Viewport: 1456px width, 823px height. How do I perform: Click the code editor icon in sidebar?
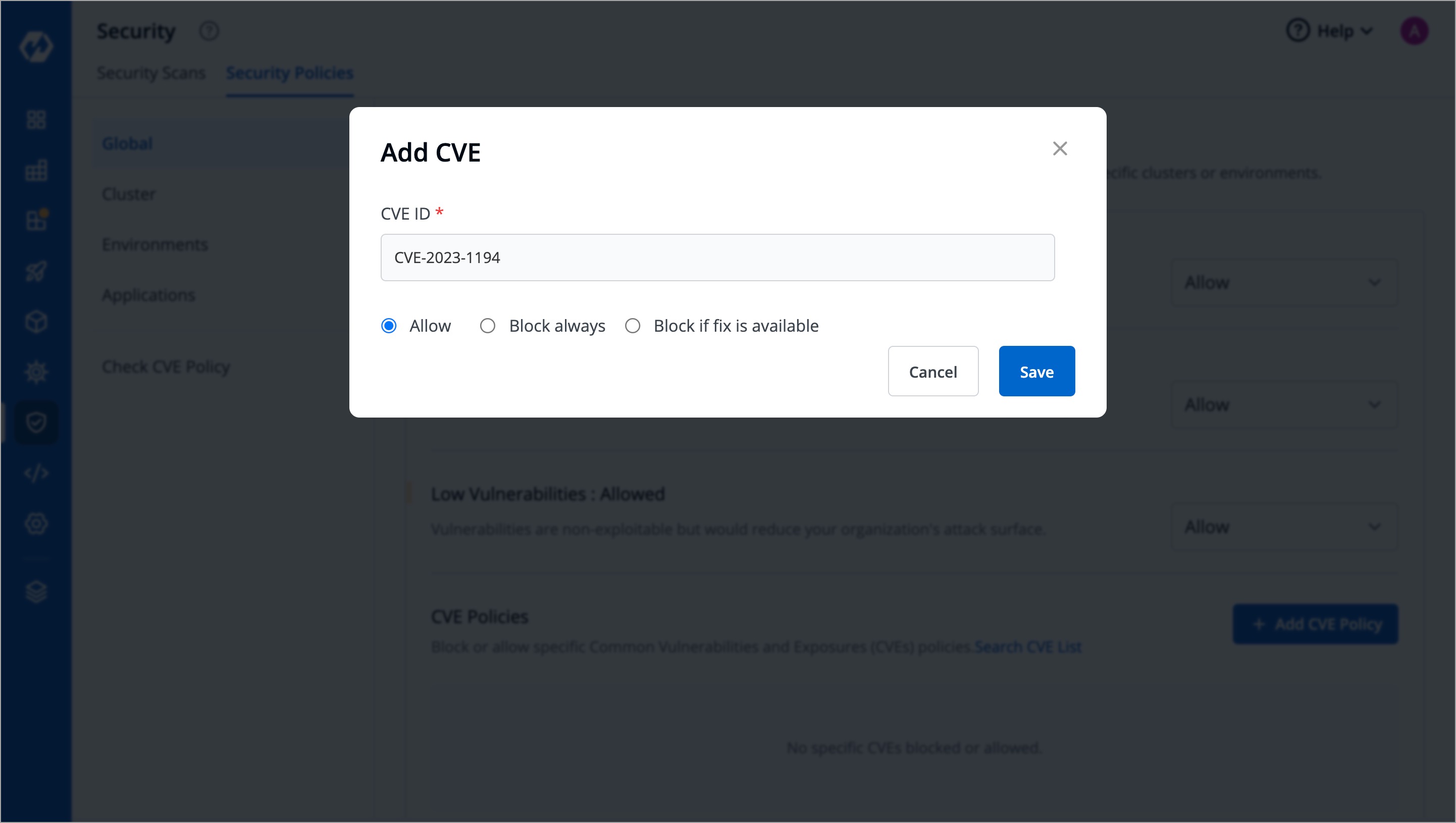36,473
